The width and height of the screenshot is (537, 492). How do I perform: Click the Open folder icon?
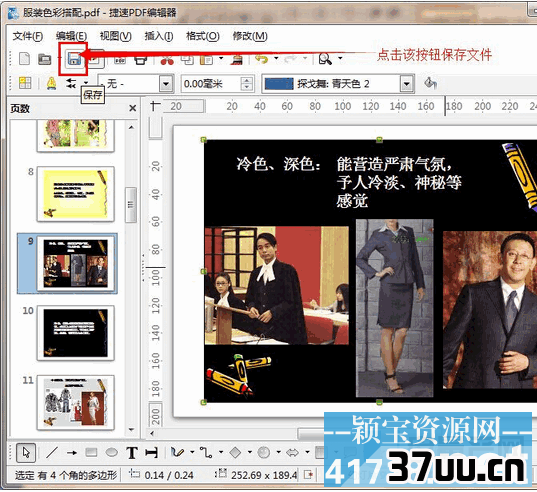coord(45,59)
